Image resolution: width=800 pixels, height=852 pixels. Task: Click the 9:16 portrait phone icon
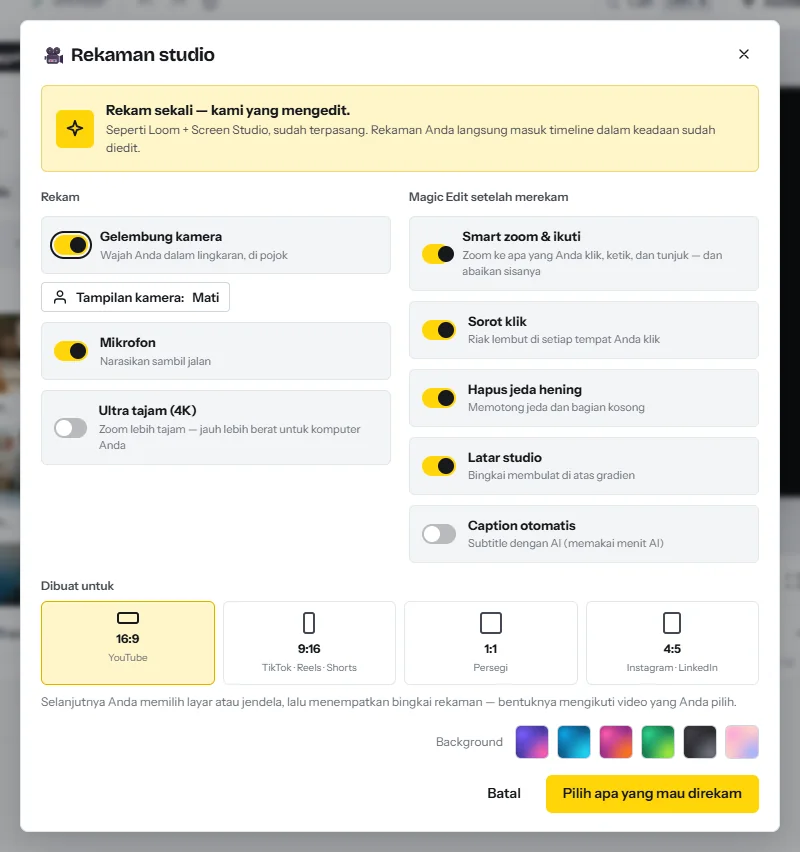pyautogui.click(x=309, y=623)
